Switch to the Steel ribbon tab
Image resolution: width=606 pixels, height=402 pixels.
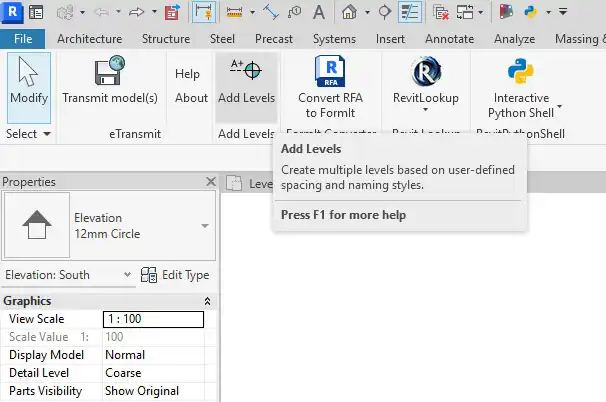222,39
